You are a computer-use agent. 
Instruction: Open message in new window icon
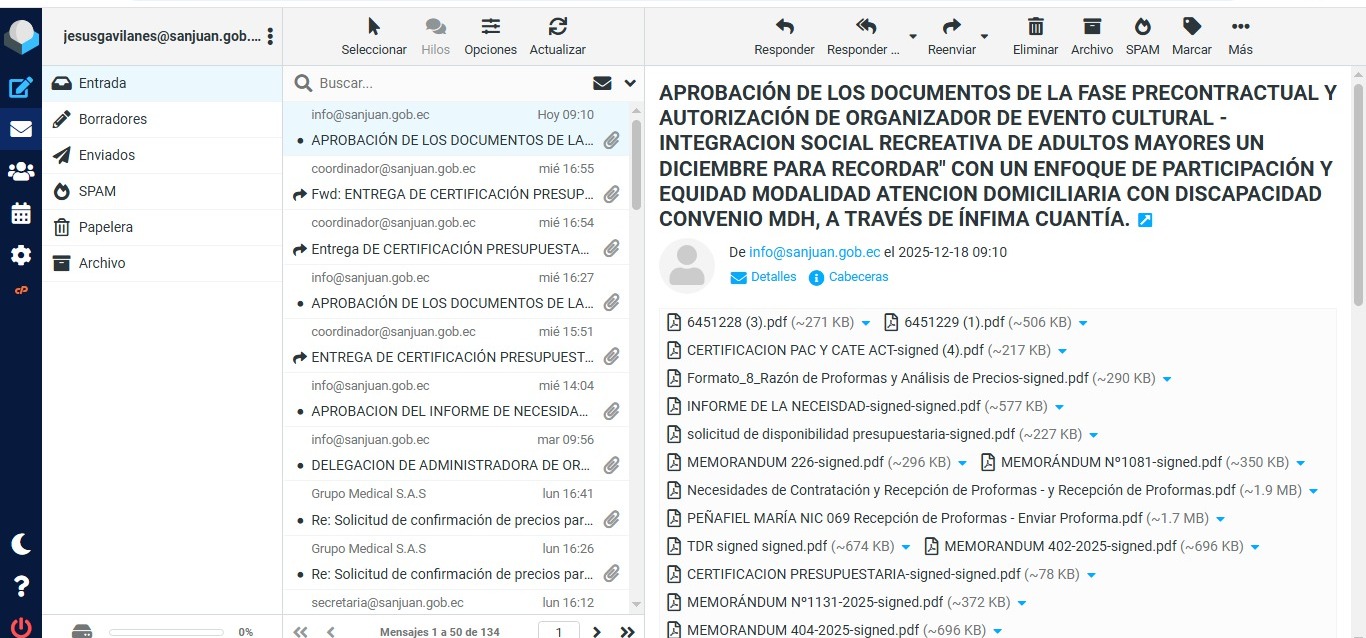pos(1146,220)
